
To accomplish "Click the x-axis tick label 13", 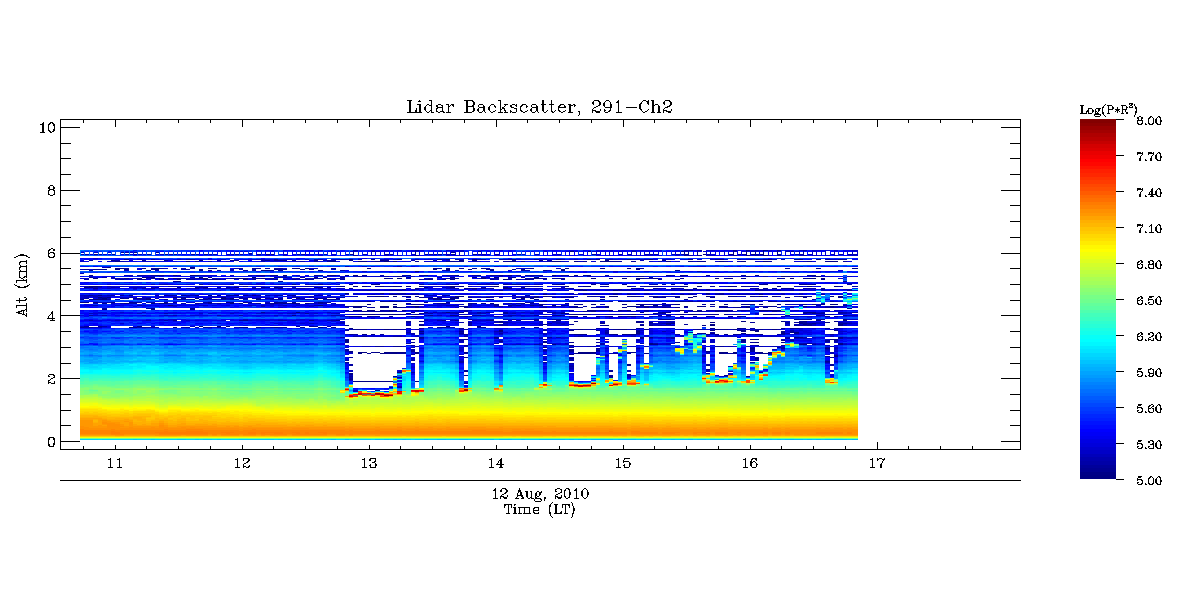I will 369,464.
